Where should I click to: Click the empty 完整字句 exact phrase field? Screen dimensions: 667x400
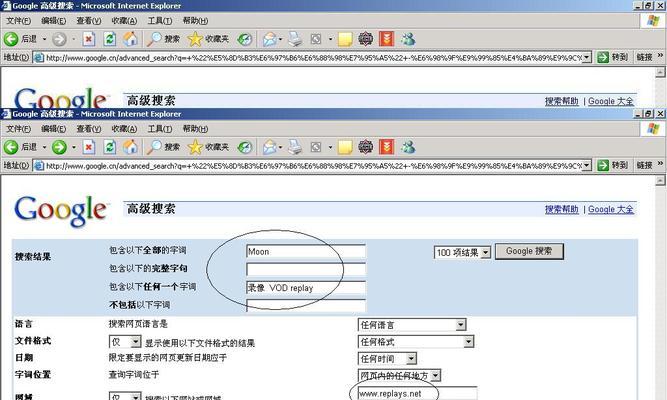306,270
